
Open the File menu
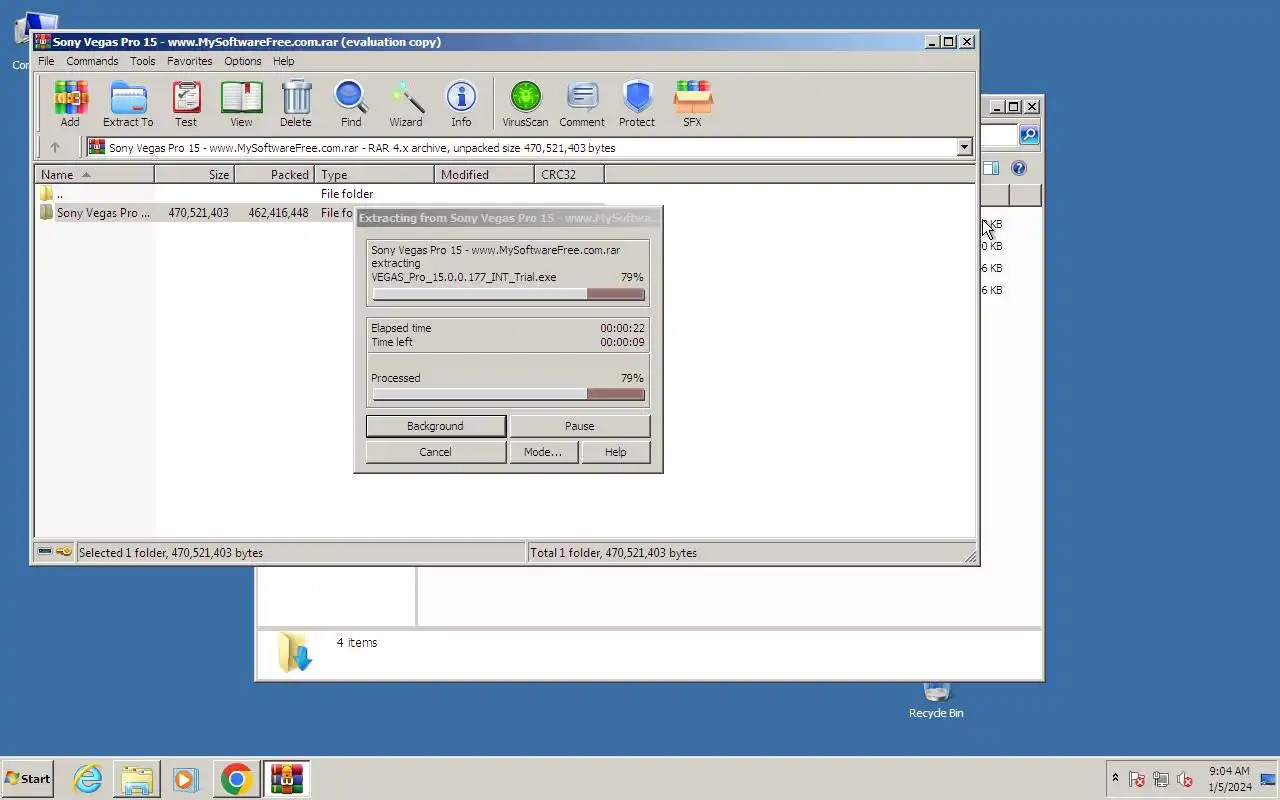46,61
